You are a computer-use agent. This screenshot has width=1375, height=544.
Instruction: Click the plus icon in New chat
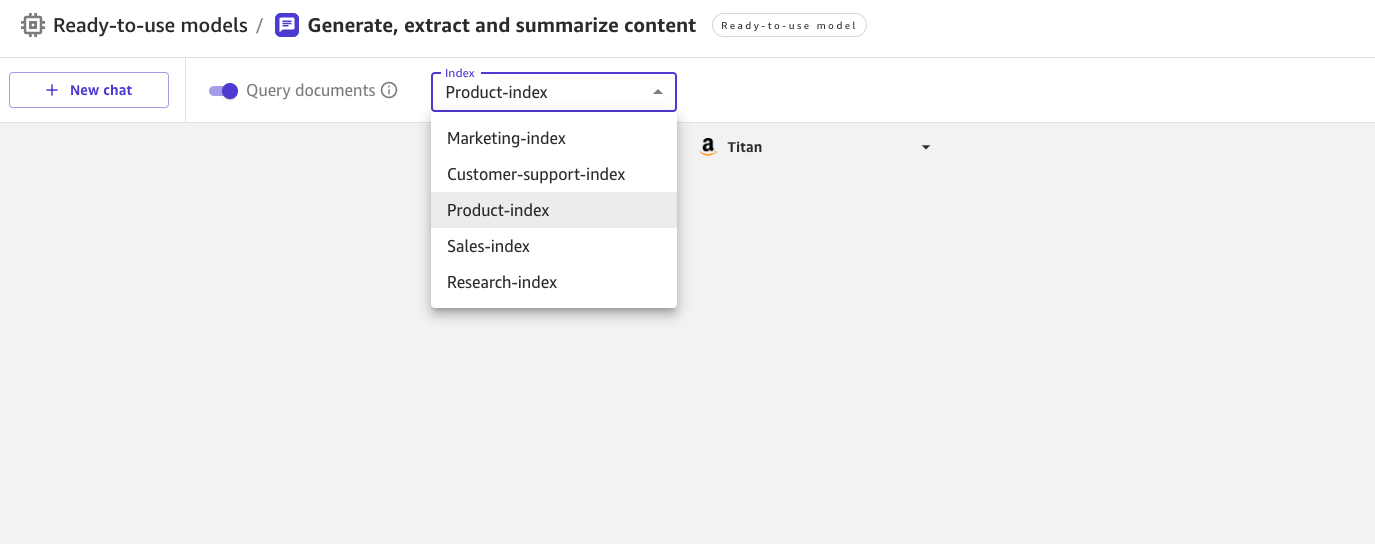tap(52, 90)
